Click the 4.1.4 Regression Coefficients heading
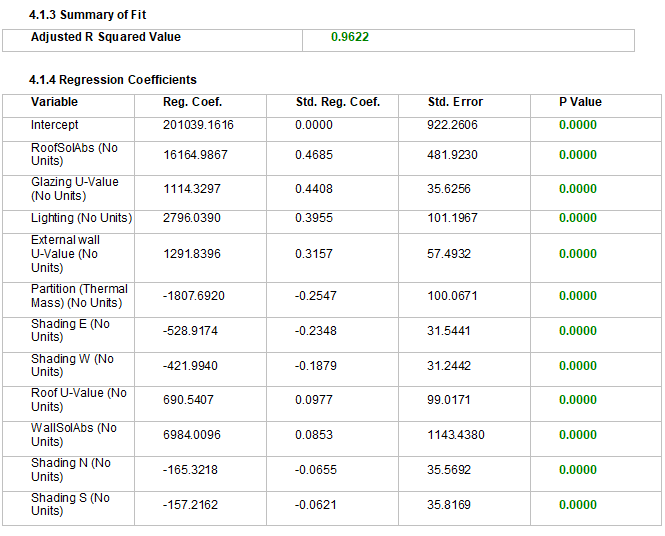Screen dimensions: 665x536 113,80
